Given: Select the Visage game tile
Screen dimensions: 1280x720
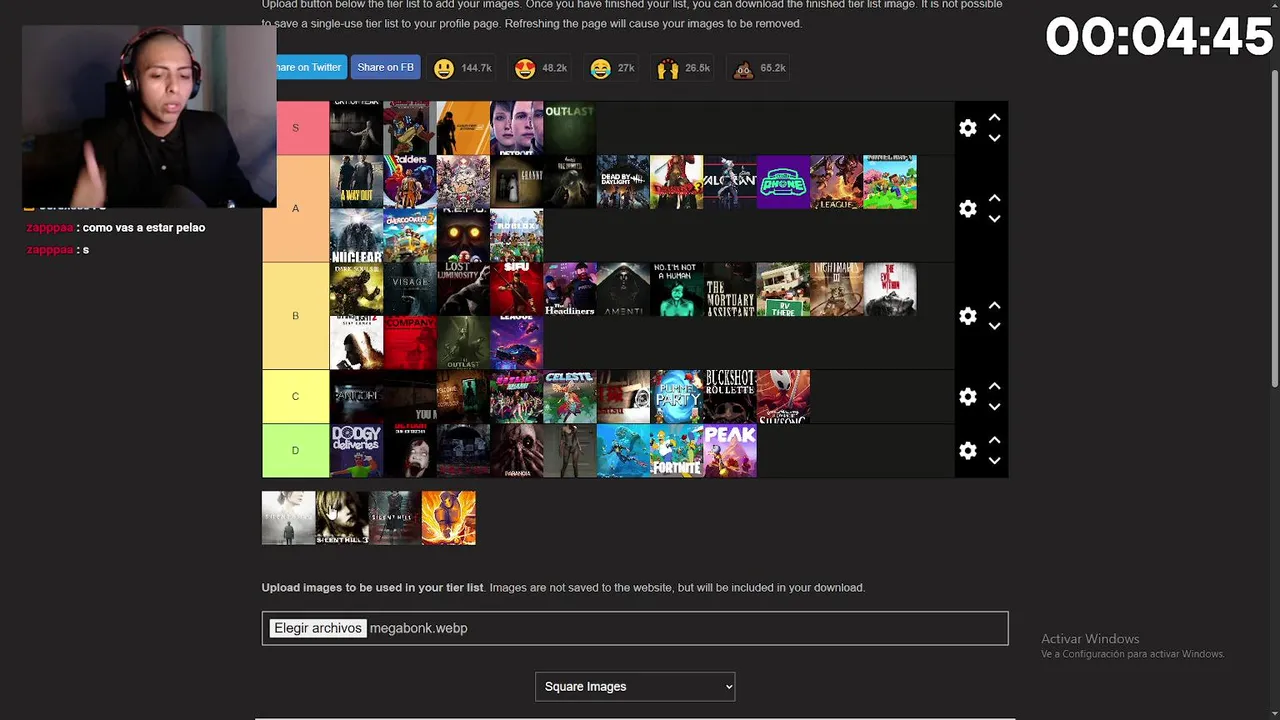Looking at the screenshot, I should tap(410, 289).
